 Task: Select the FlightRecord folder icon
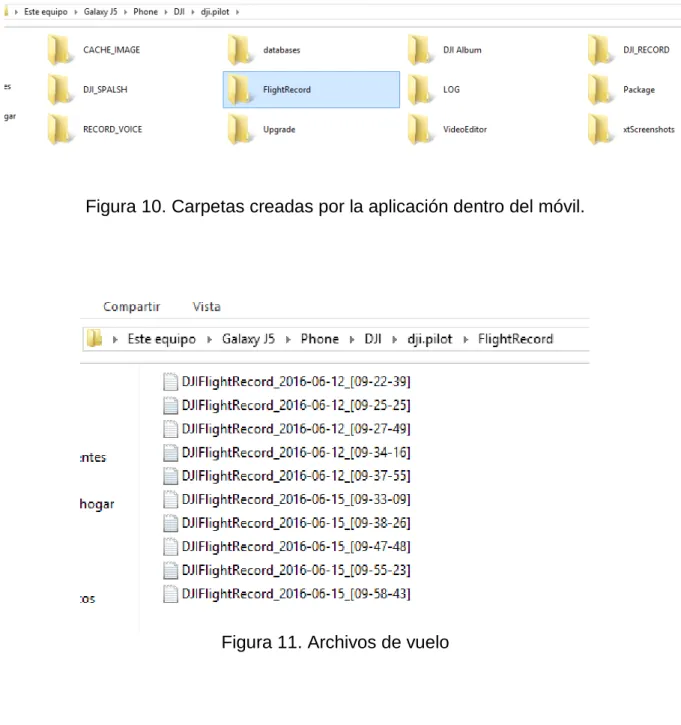(240, 90)
